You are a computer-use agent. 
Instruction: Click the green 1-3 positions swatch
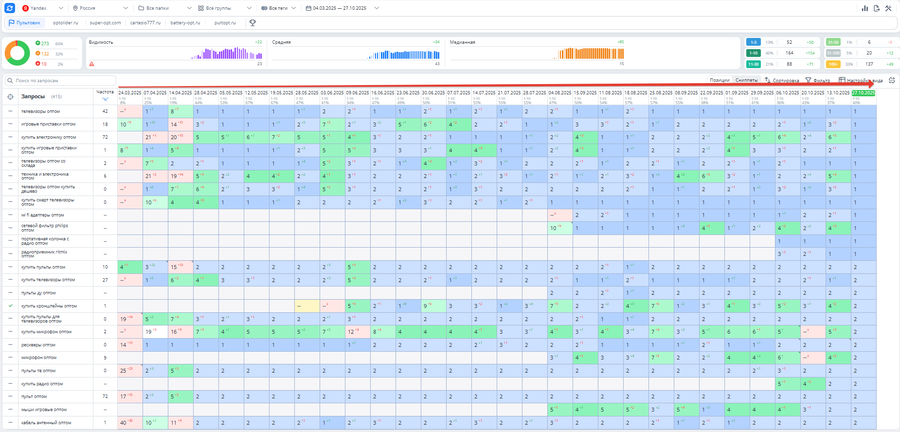click(x=753, y=42)
